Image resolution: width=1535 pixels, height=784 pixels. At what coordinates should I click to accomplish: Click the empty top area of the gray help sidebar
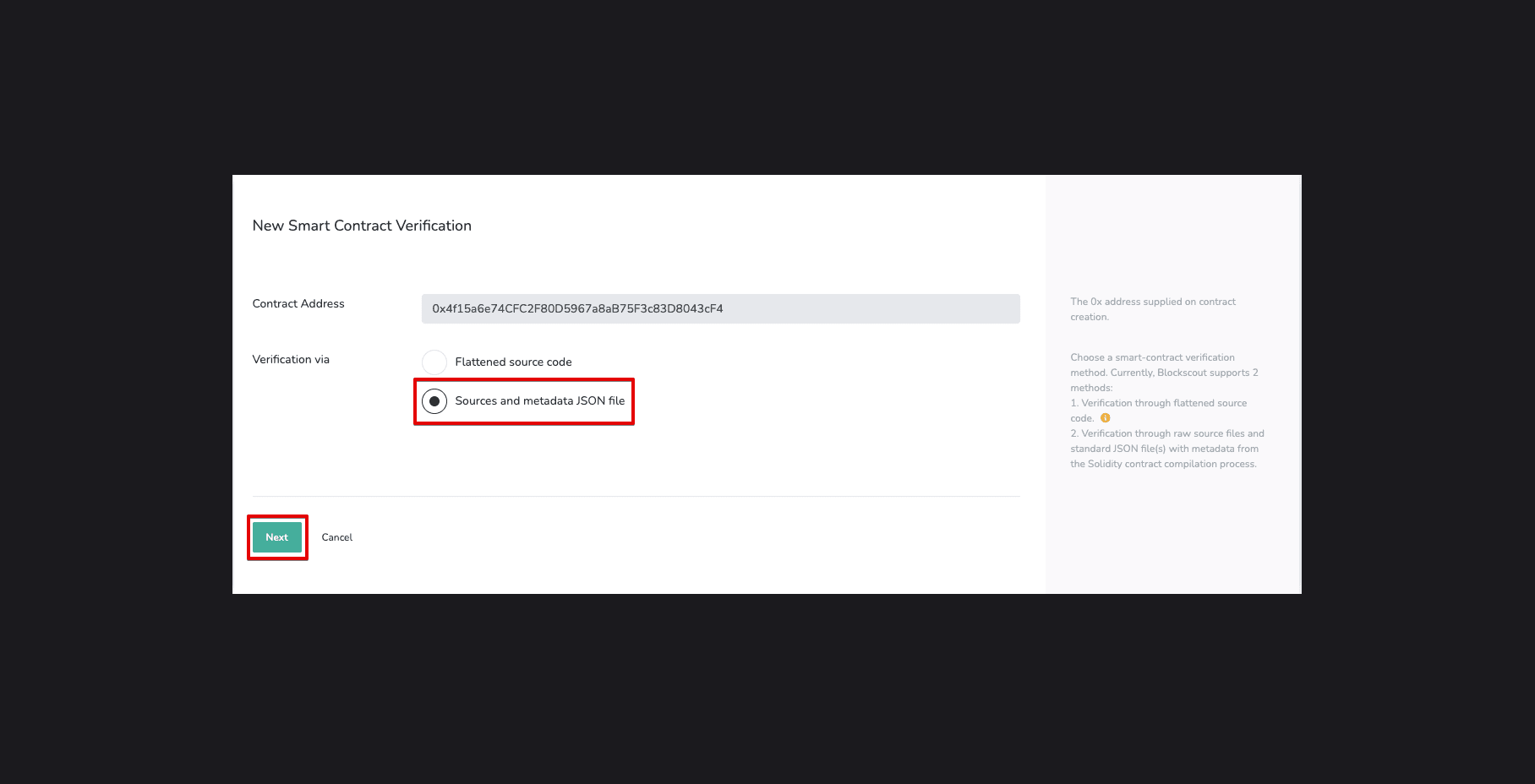coord(1172,228)
